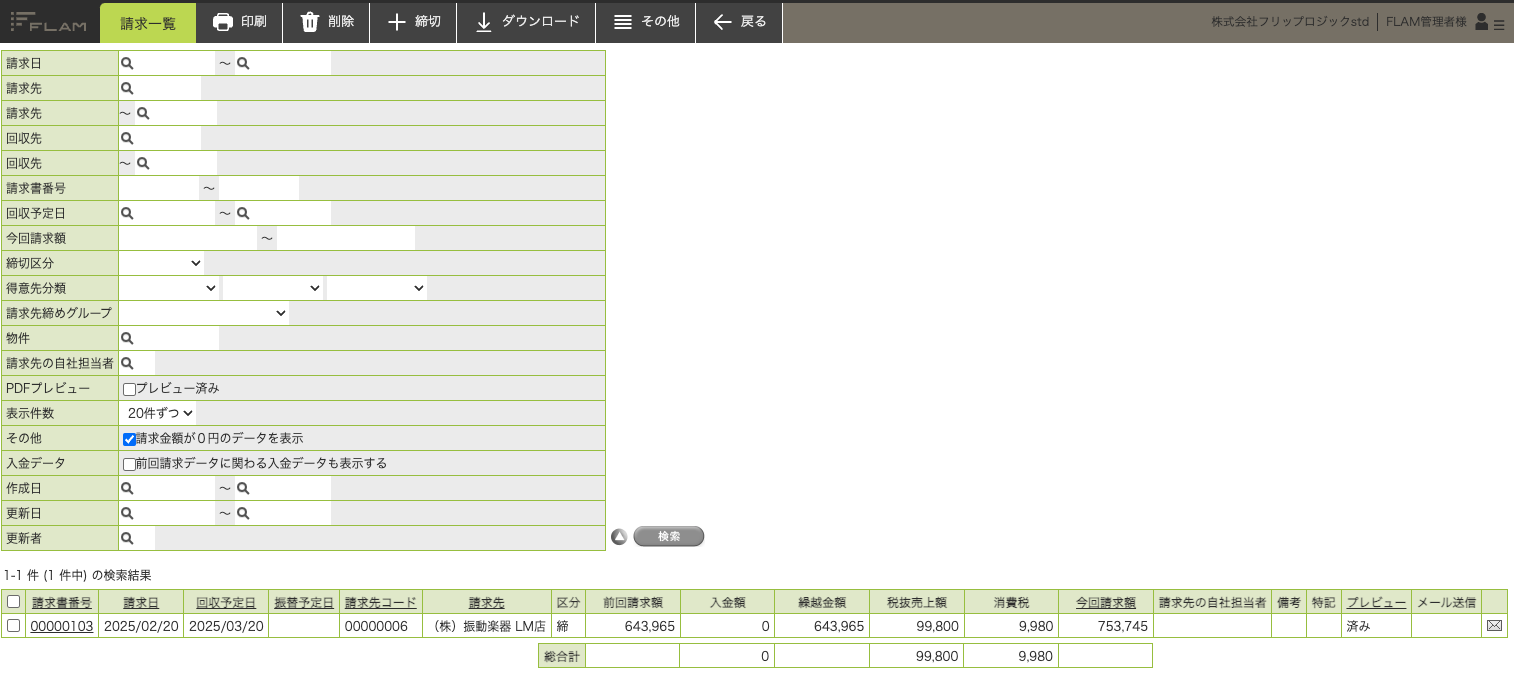The image size is (1514, 674).
Task: Check the row checkbox for invoice 00000103
Action: coord(14,626)
